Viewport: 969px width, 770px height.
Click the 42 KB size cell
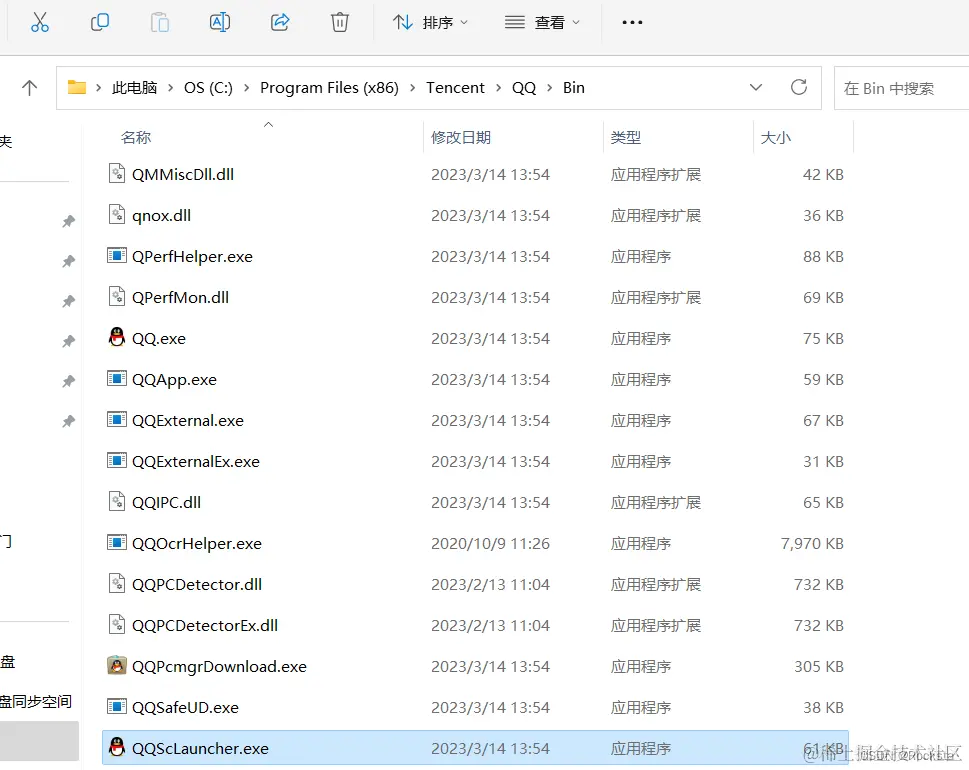tap(823, 174)
